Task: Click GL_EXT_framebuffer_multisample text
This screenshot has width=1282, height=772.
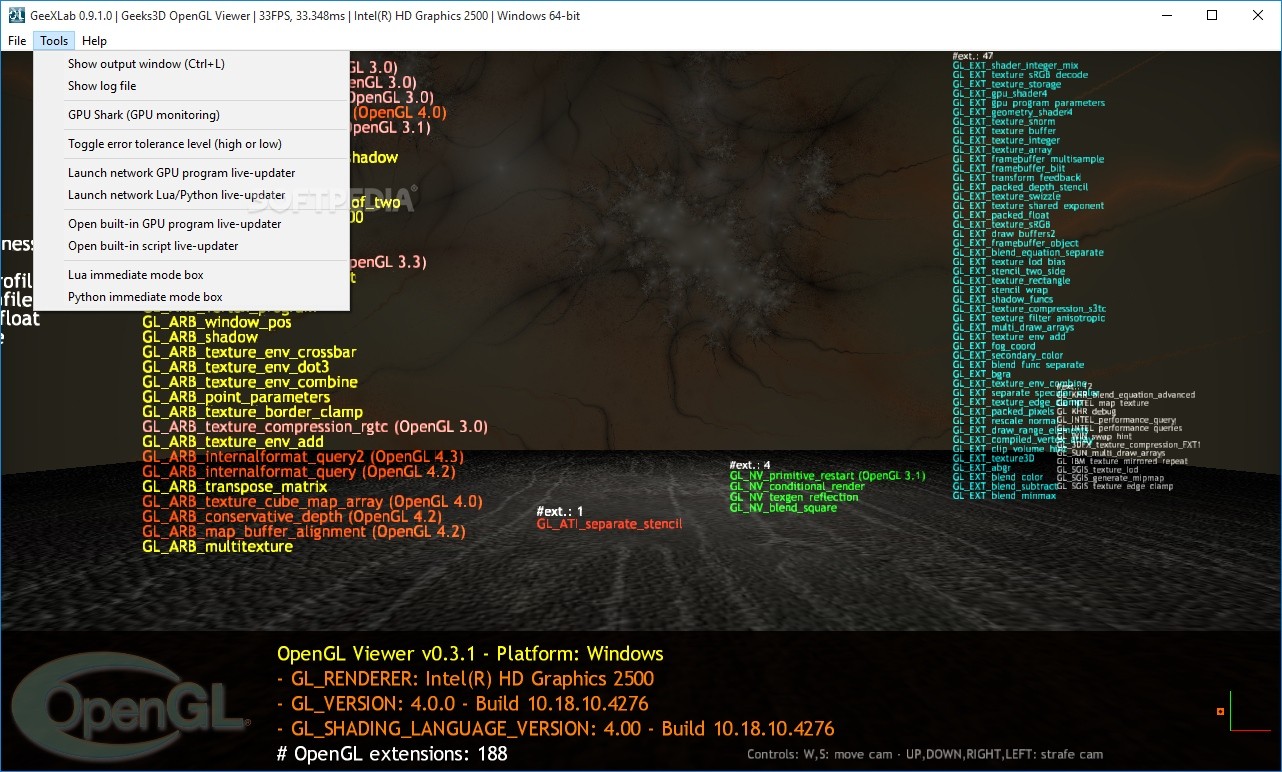Action: point(1028,159)
